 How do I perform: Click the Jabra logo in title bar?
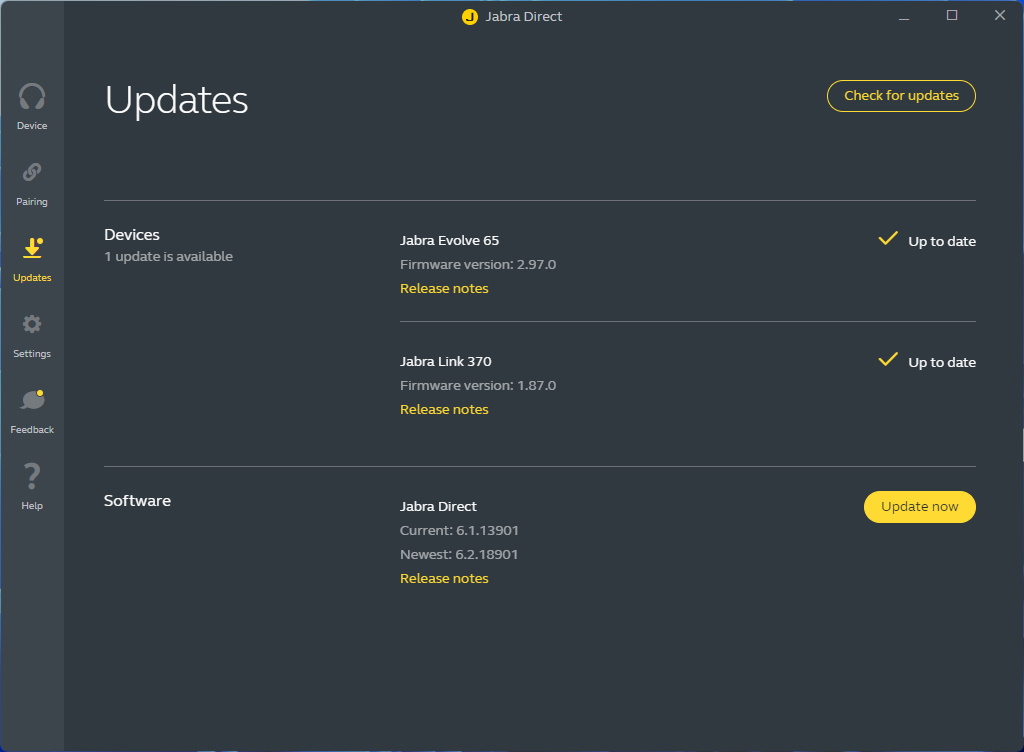tap(469, 16)
